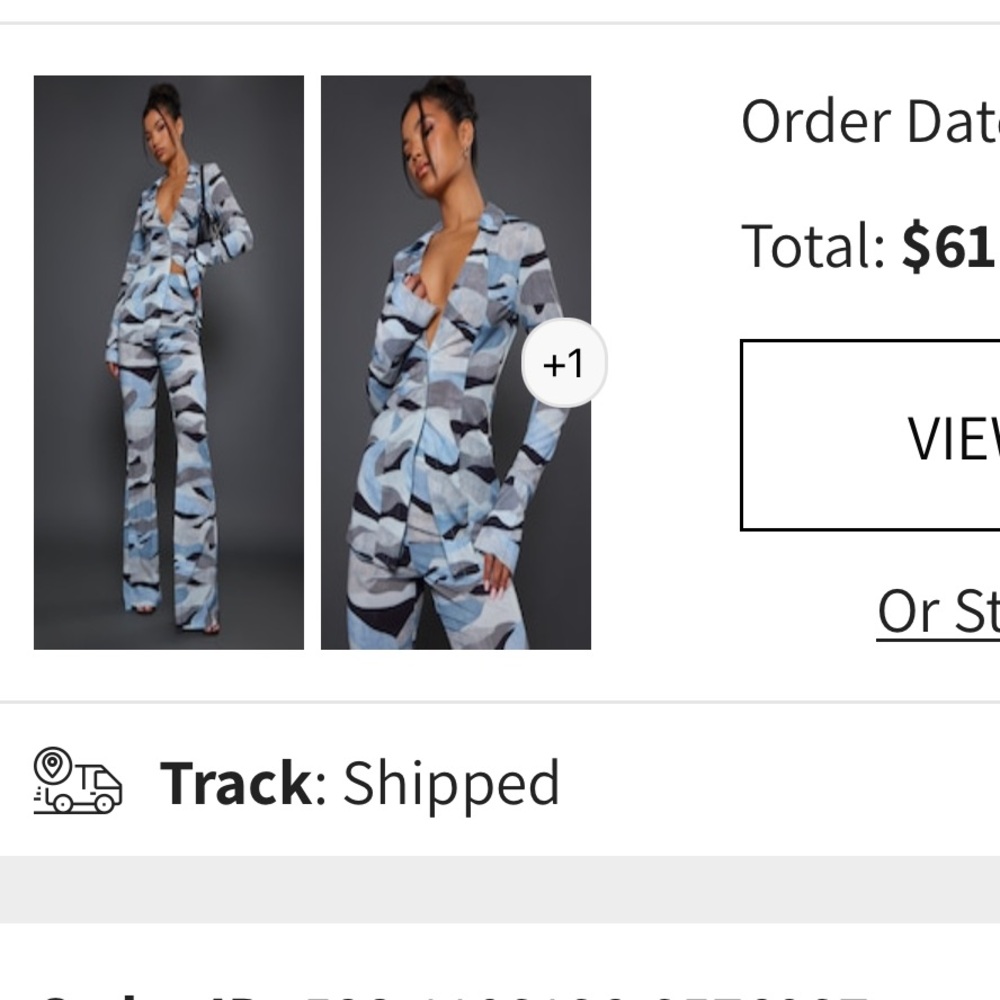Open the first product outfit thumbnail

170,360
